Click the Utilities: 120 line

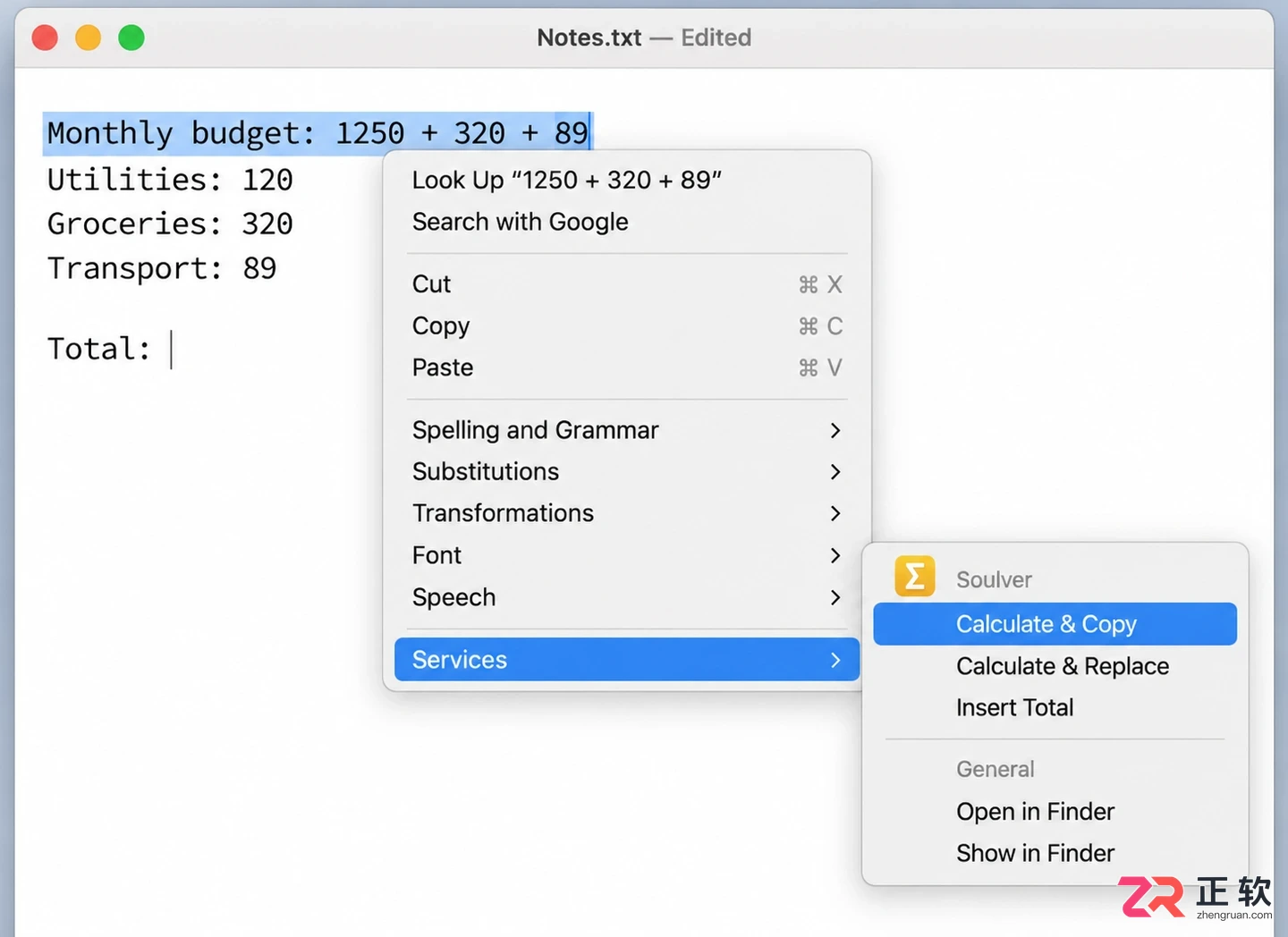170,180
